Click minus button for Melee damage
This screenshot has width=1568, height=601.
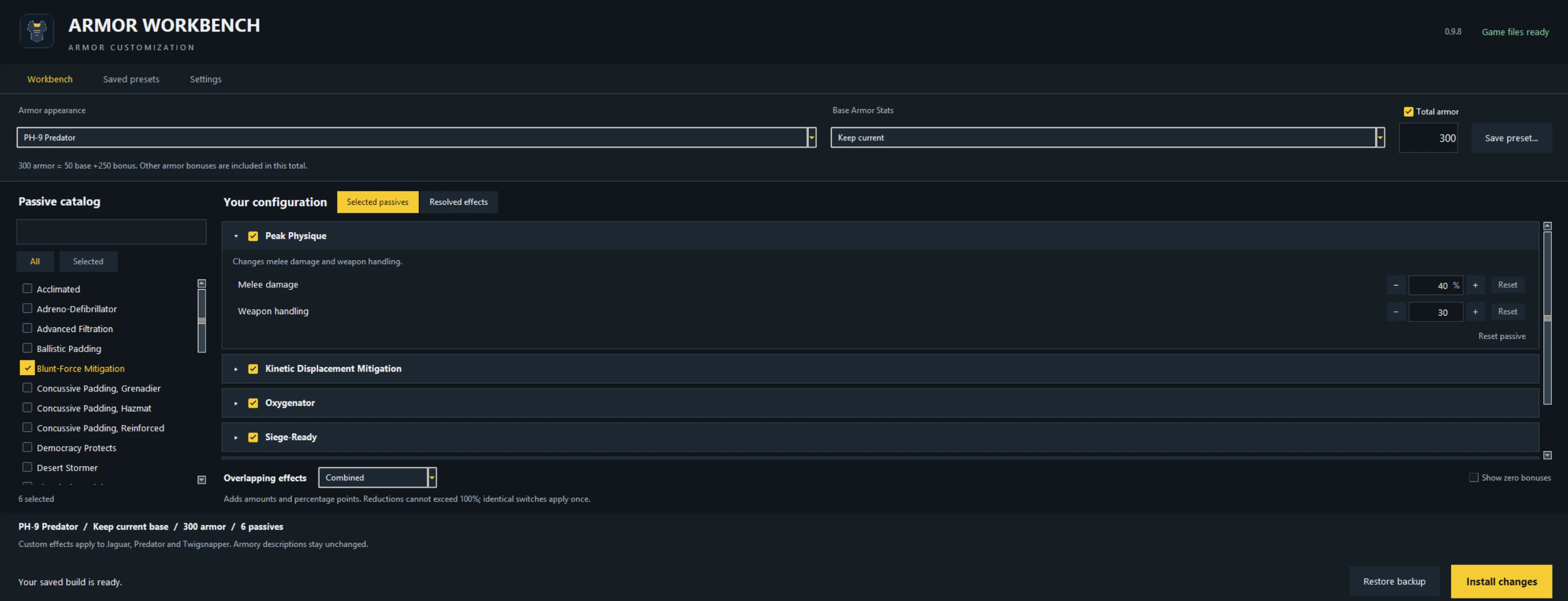click(x=1396, y=285)
